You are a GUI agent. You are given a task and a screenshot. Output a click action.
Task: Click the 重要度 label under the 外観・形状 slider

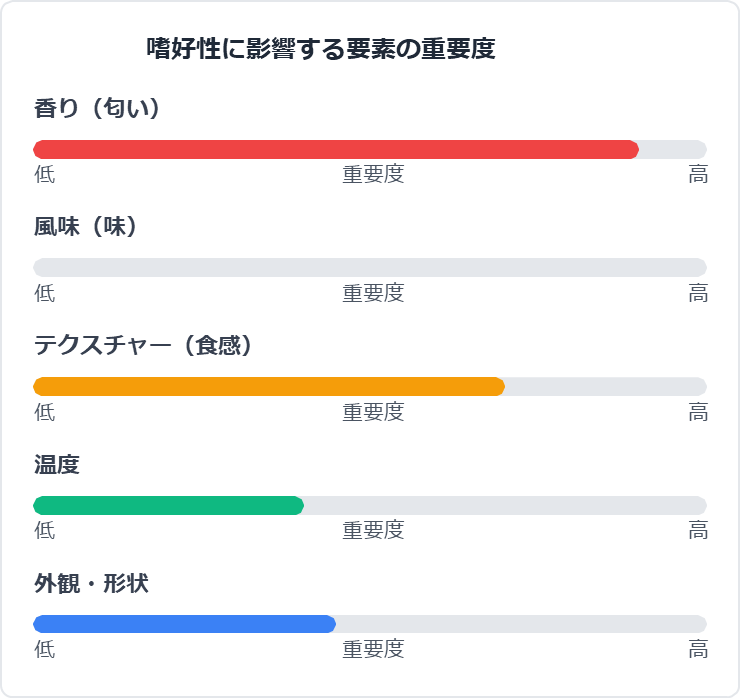pyautogui.click(x=373, y=650)
